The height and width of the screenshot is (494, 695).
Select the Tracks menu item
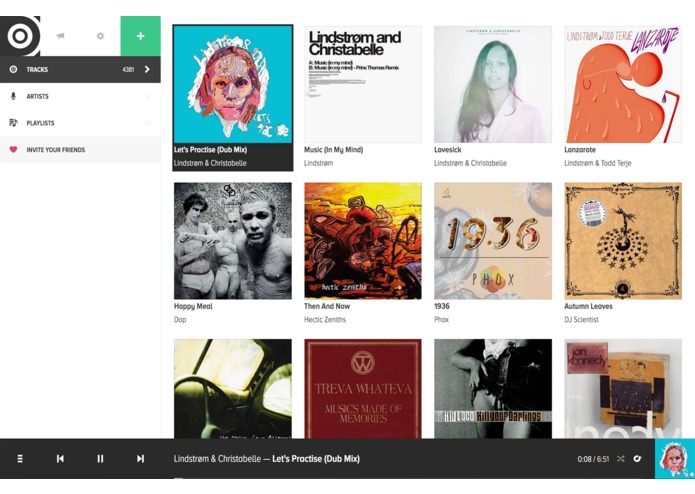point(80,69)
